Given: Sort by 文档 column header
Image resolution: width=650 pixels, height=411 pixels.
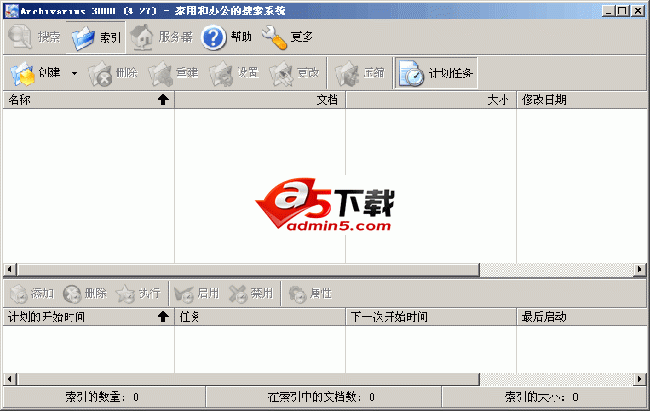Looking at the screenshot, I should 260,100.
